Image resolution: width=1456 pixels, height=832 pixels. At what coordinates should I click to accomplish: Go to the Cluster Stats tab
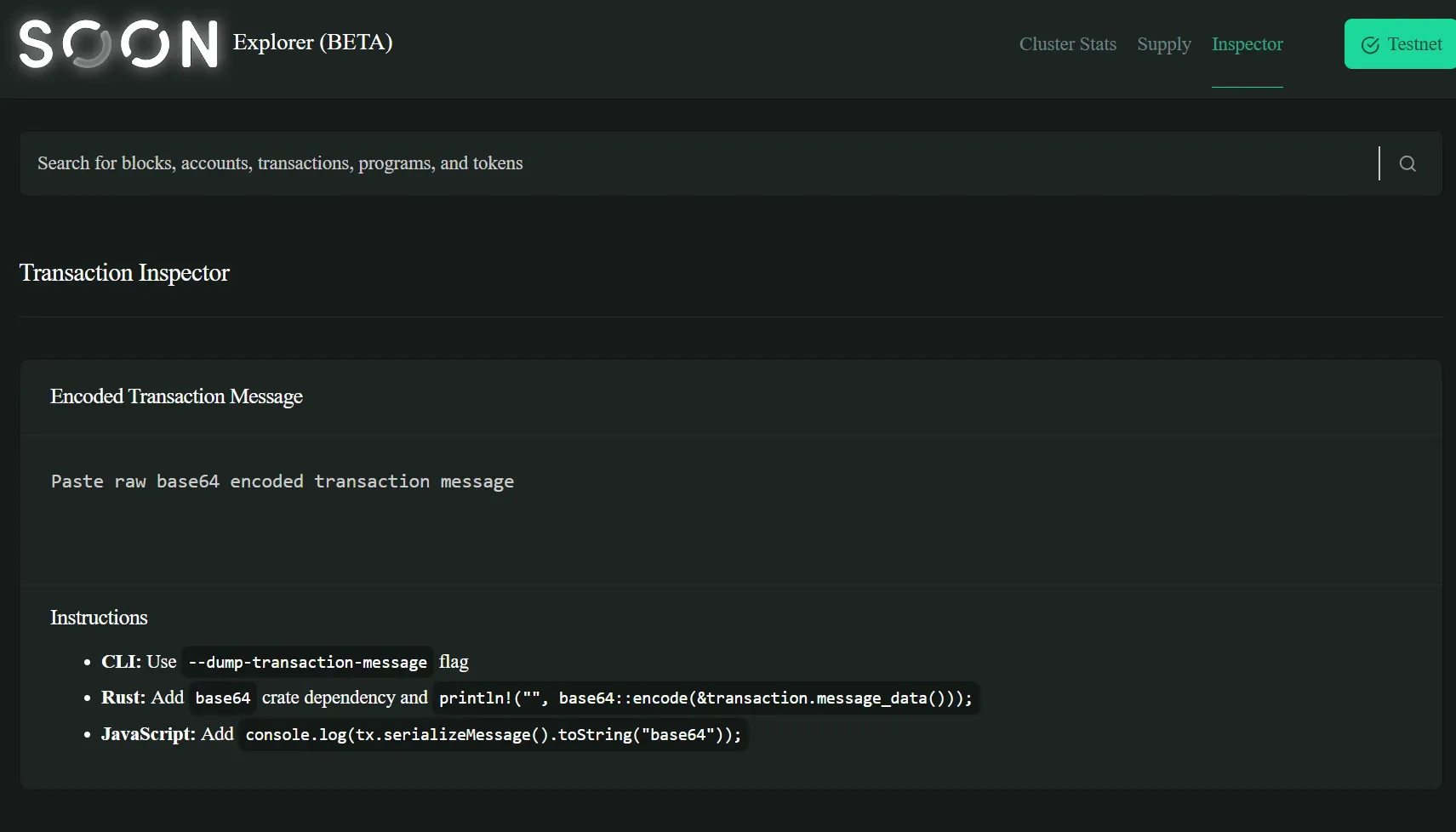1067,44
